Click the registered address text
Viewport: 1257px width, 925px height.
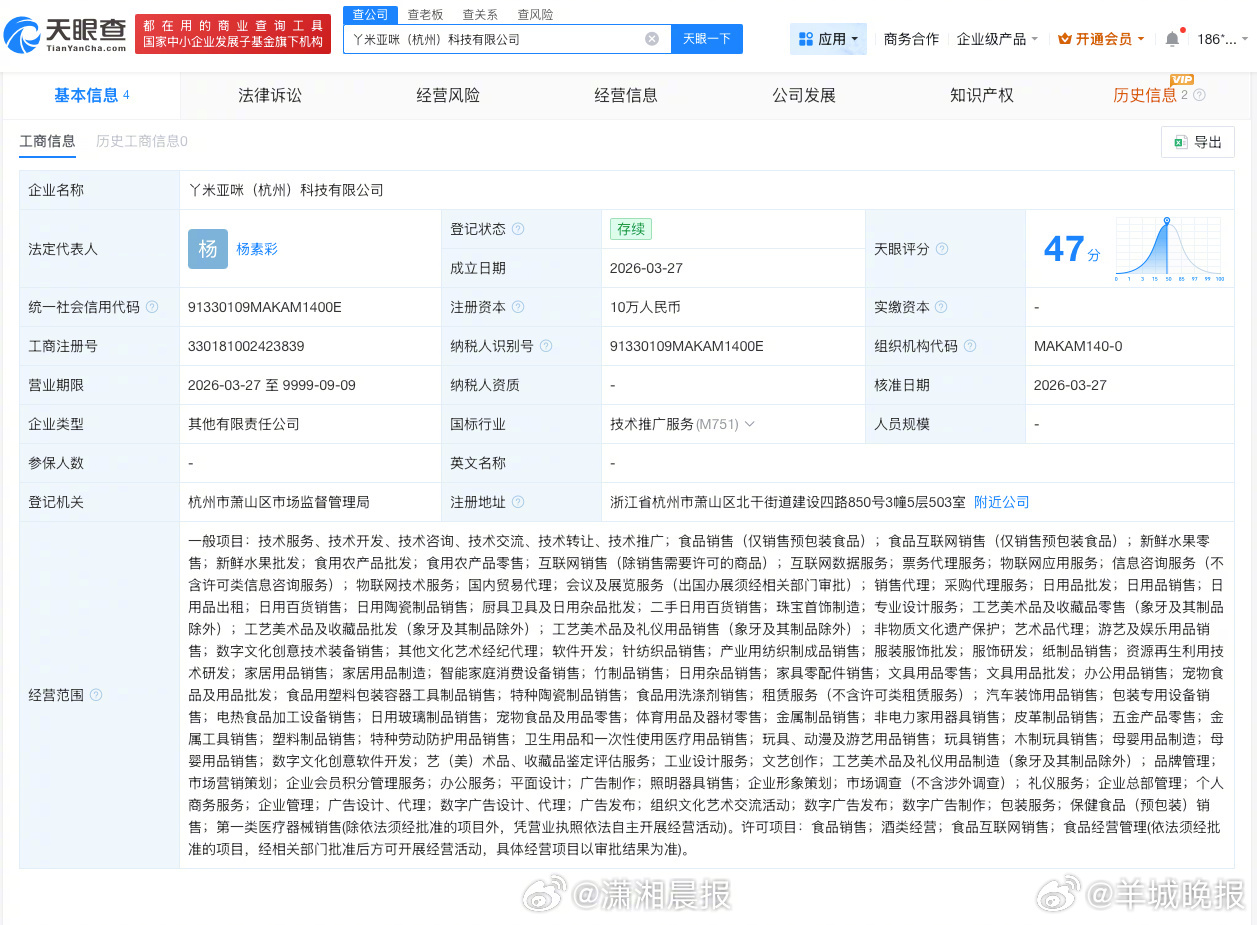coord(788,502)
